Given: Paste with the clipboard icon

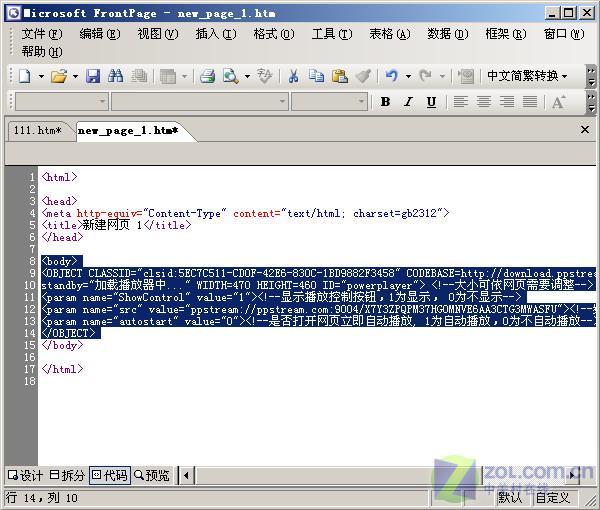Looking at the screenshot, I should 340,76.
